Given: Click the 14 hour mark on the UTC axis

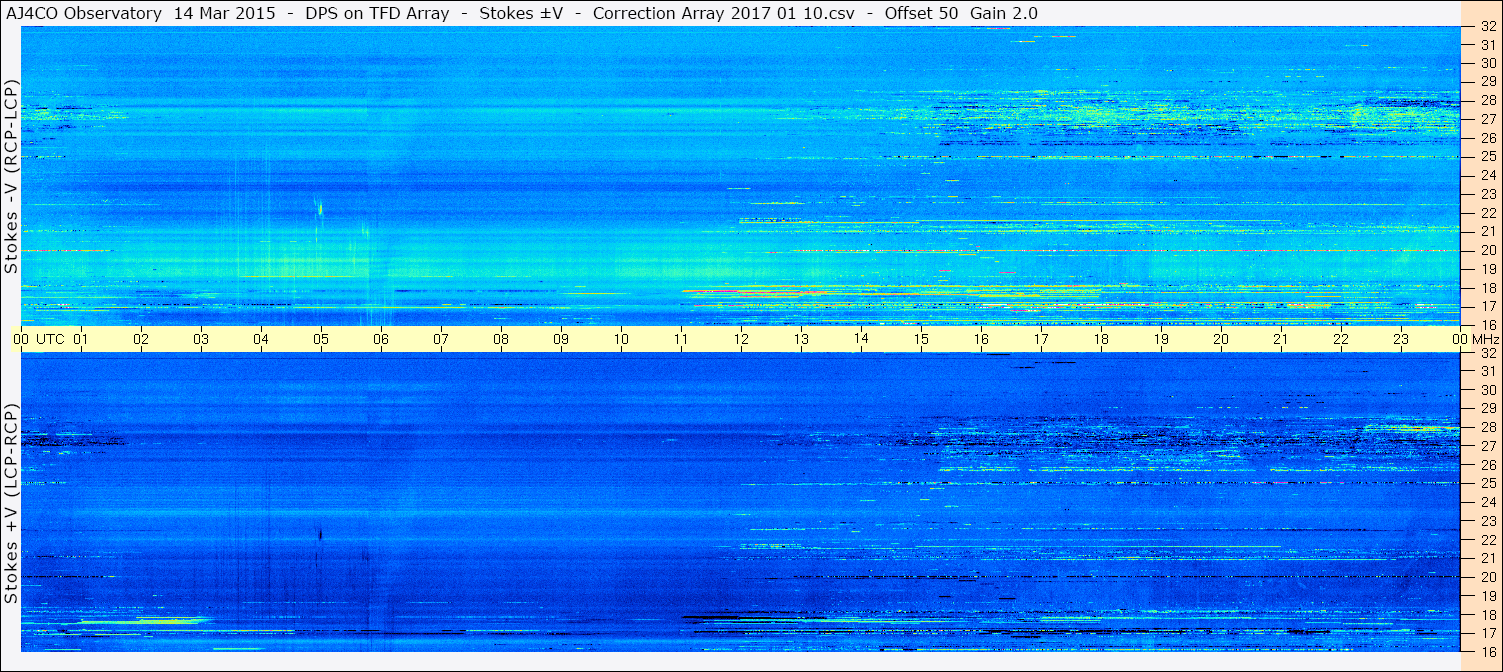Looking at the screenshot, I should (x=861, y=339).
